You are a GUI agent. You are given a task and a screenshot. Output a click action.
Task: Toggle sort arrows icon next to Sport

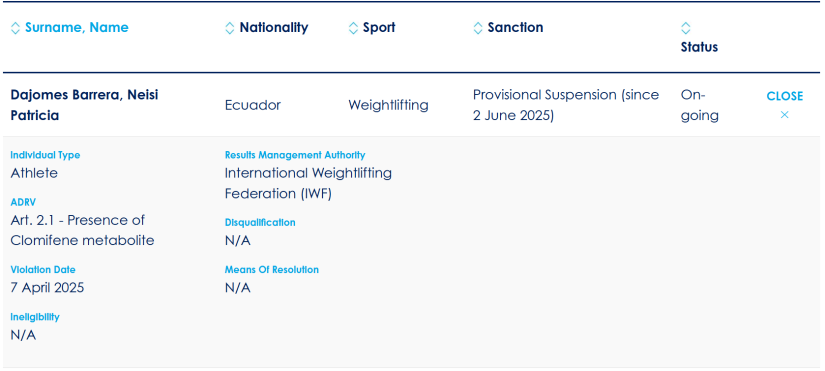click(353, 28)
